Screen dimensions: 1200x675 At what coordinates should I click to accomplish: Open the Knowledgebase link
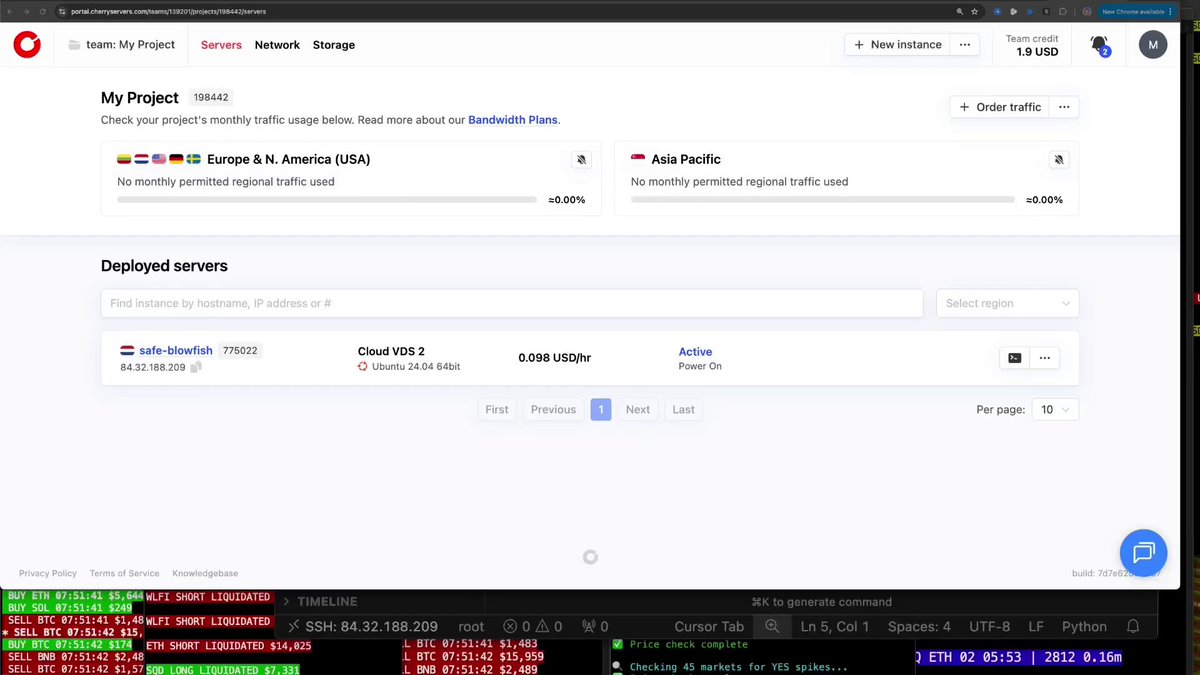tap(205, 574)
